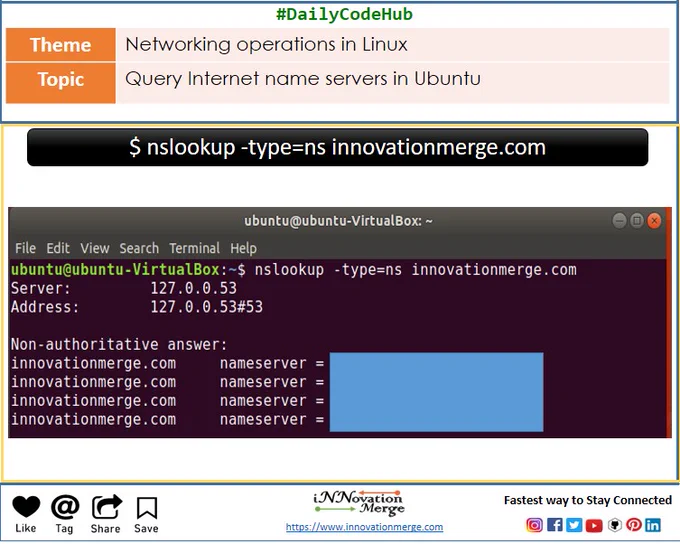Maximize the terminal window
680x544 pixels.
(637, 221)
